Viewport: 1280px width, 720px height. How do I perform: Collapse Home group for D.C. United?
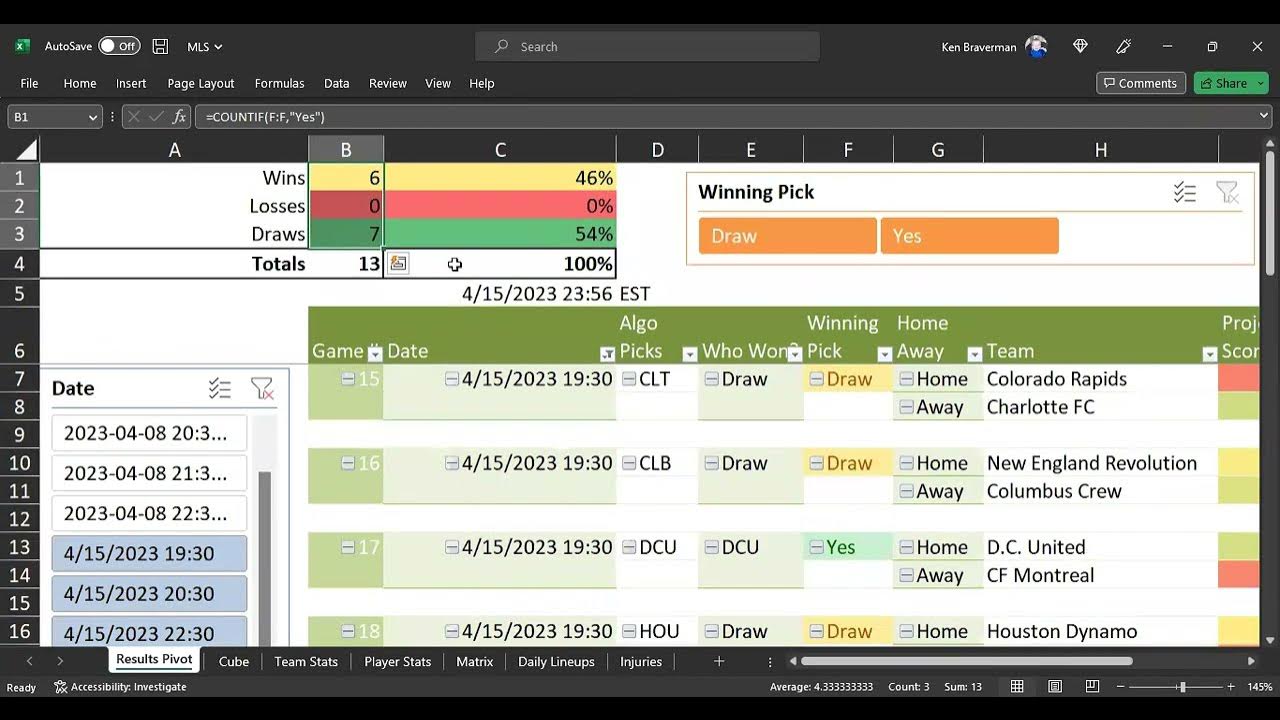click(x=906, y=547)
